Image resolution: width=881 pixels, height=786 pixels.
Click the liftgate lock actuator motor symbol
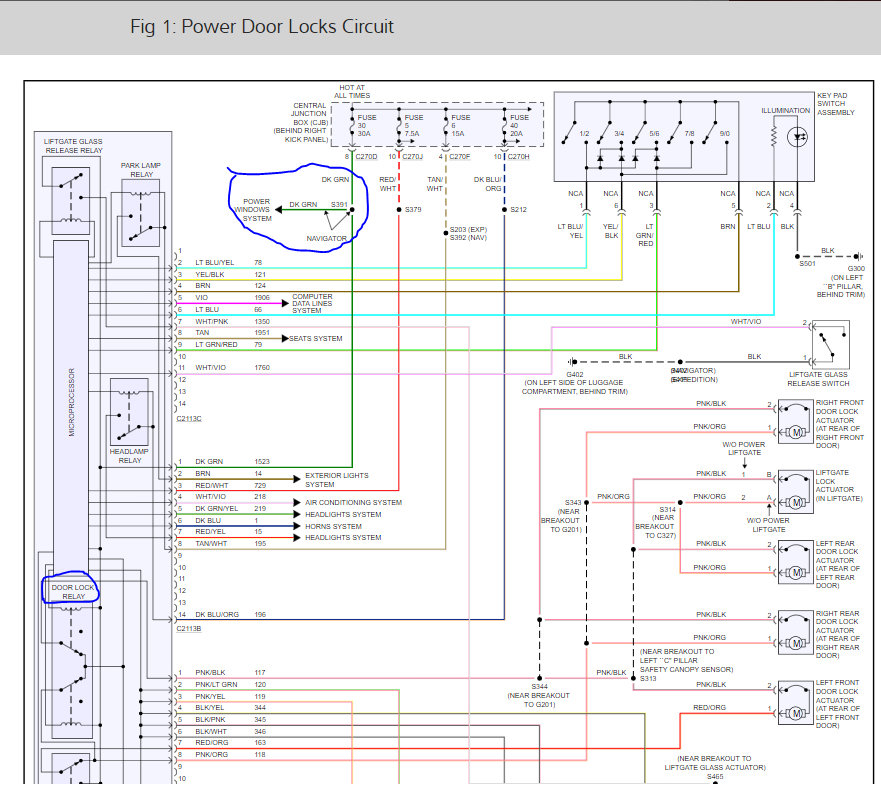point(796,502)
